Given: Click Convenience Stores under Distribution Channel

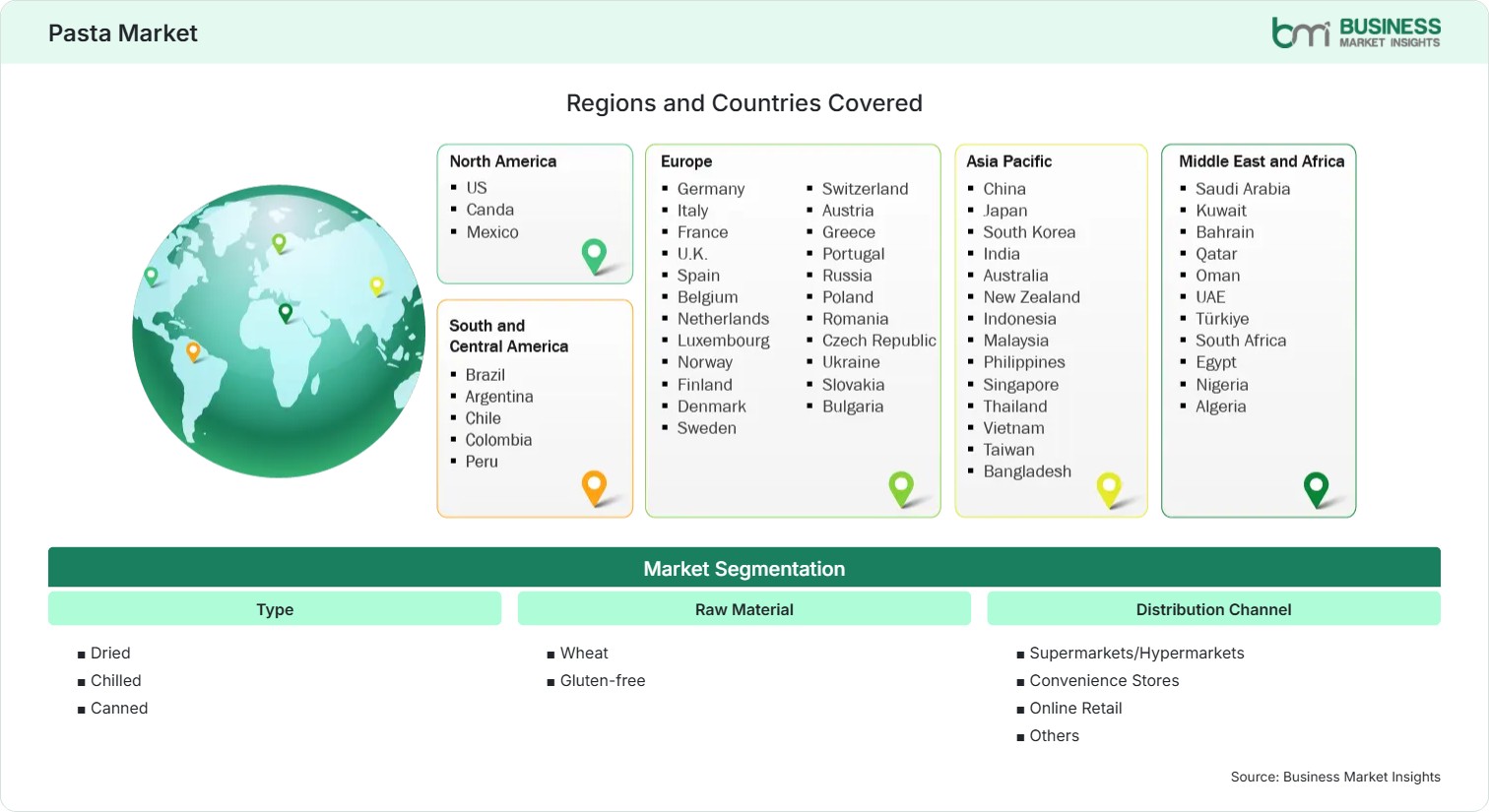Looking at the screenshot, I should 1104,680.
